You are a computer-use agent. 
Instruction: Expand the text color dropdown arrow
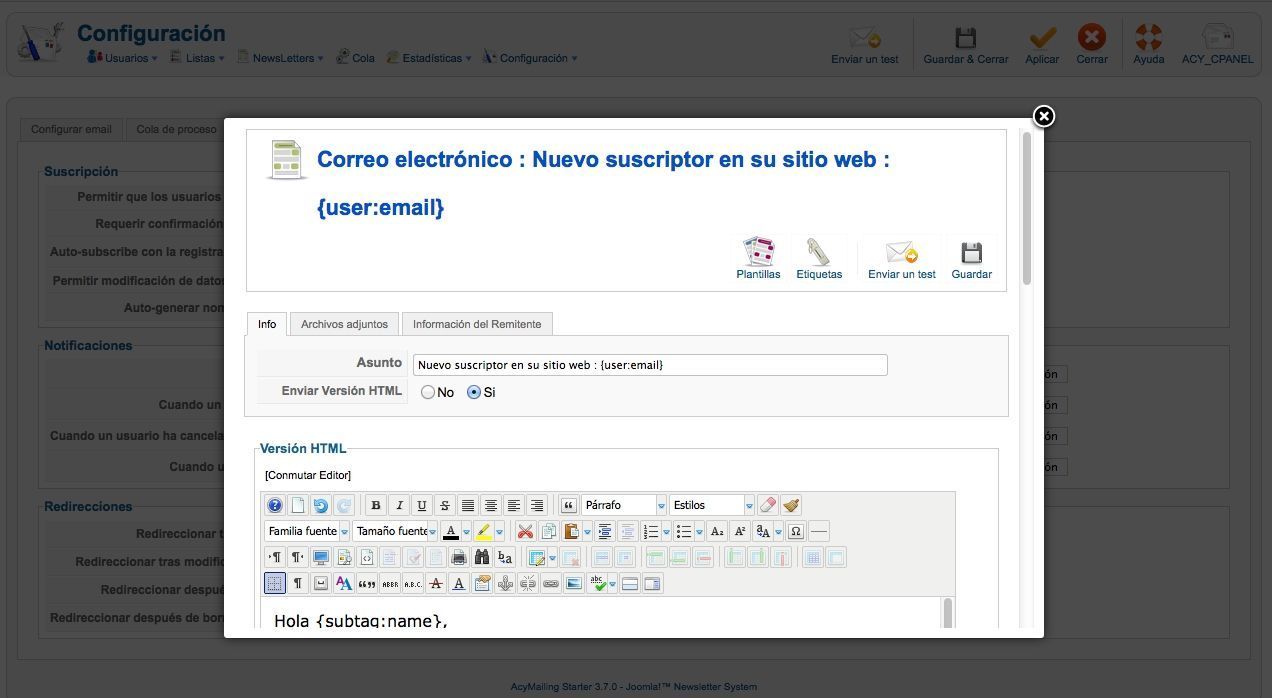pyautogui.click(x=466, y=531)
